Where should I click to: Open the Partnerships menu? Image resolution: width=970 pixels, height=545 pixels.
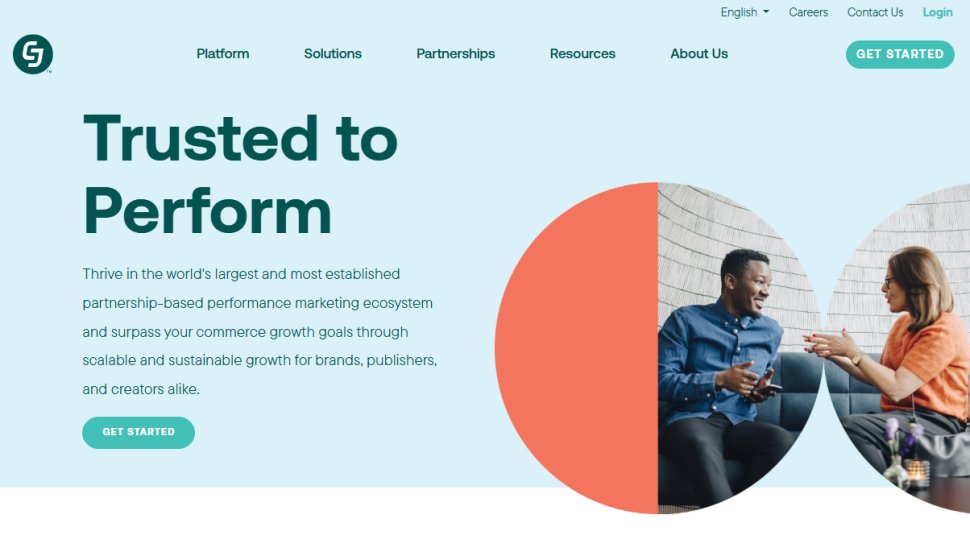(x=456, y=54)
